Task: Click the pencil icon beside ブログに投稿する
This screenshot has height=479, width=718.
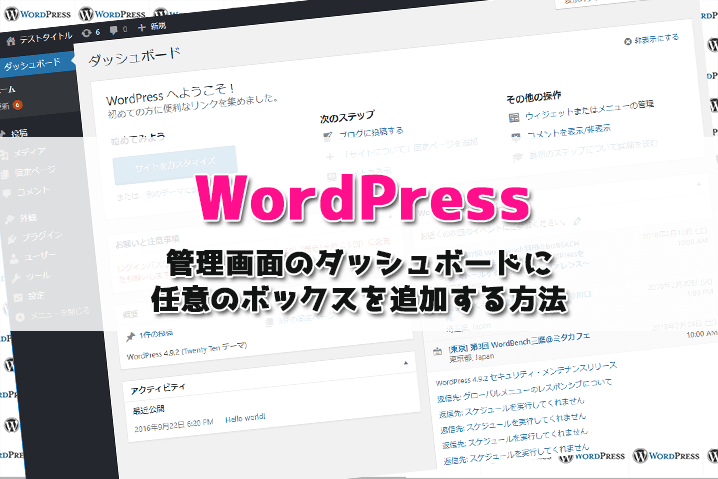Action: click(327, 136)
